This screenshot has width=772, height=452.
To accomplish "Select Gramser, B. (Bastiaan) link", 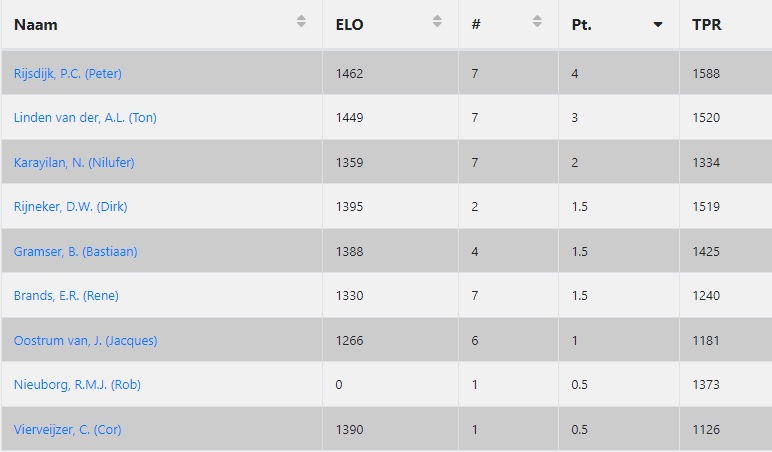I will [75, 252].
